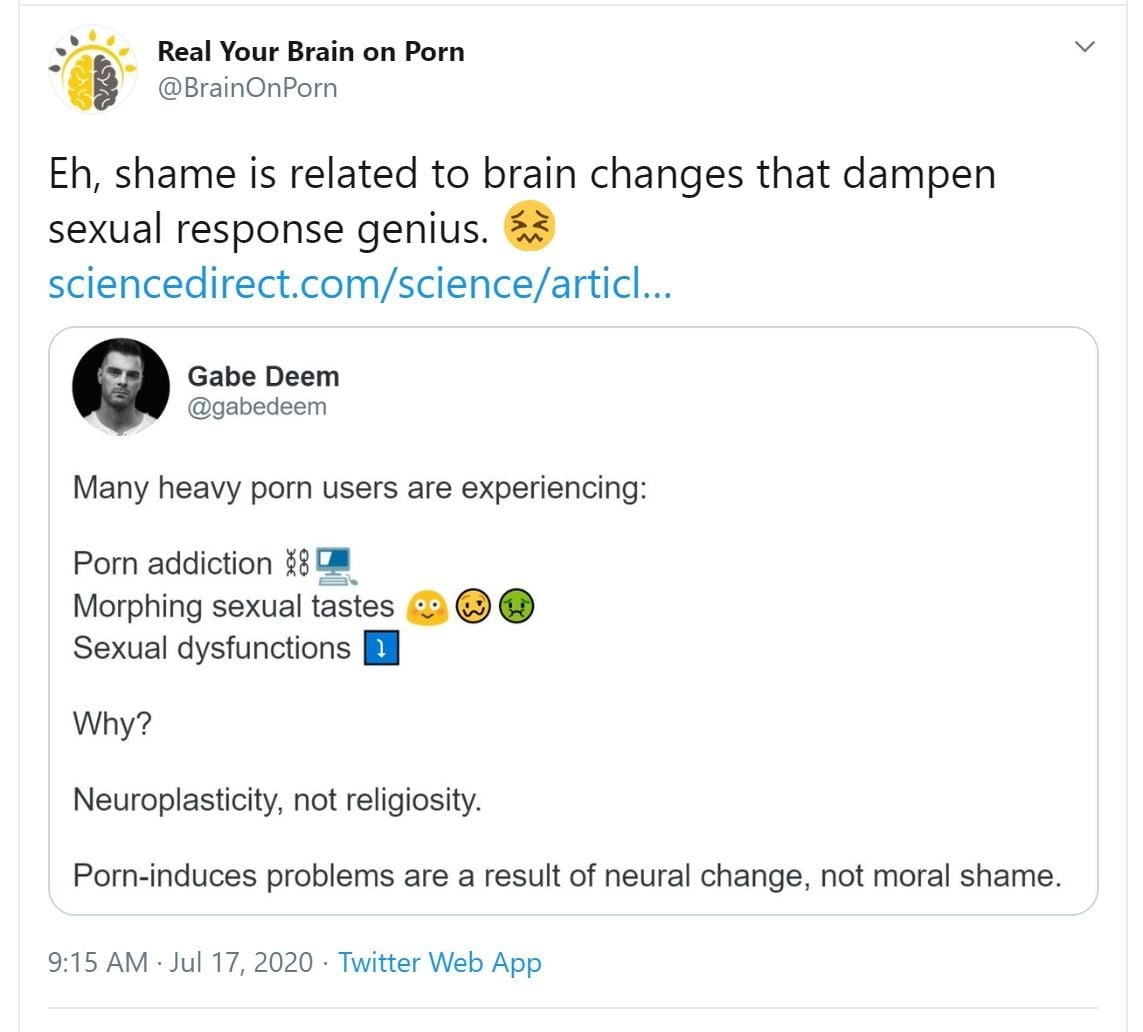Click the Real Your Brain on Porn name
1143x1032 pixels.
[x=311, y=51]
